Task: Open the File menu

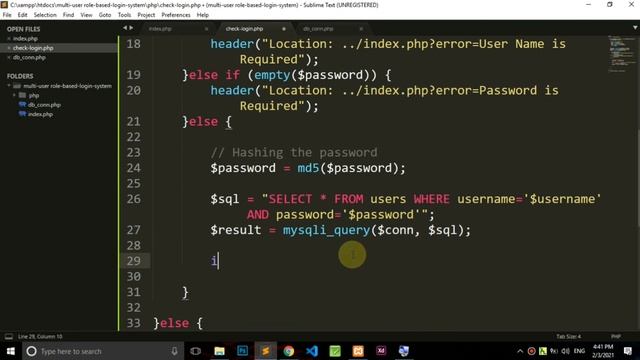Action: [7, 15]
